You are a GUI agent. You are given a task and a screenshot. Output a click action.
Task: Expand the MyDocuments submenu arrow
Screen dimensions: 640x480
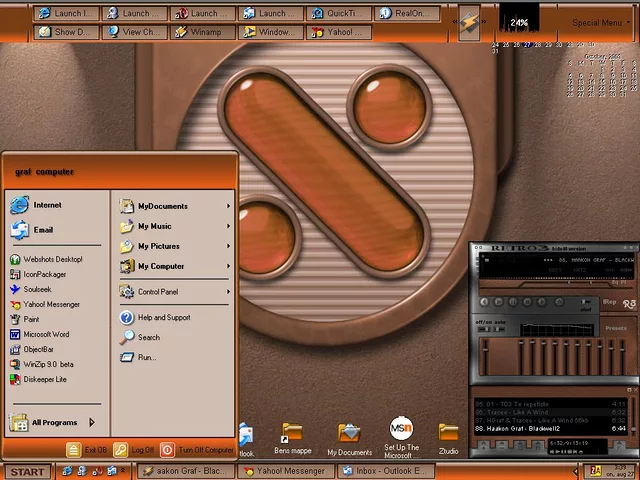pos(228,206)
